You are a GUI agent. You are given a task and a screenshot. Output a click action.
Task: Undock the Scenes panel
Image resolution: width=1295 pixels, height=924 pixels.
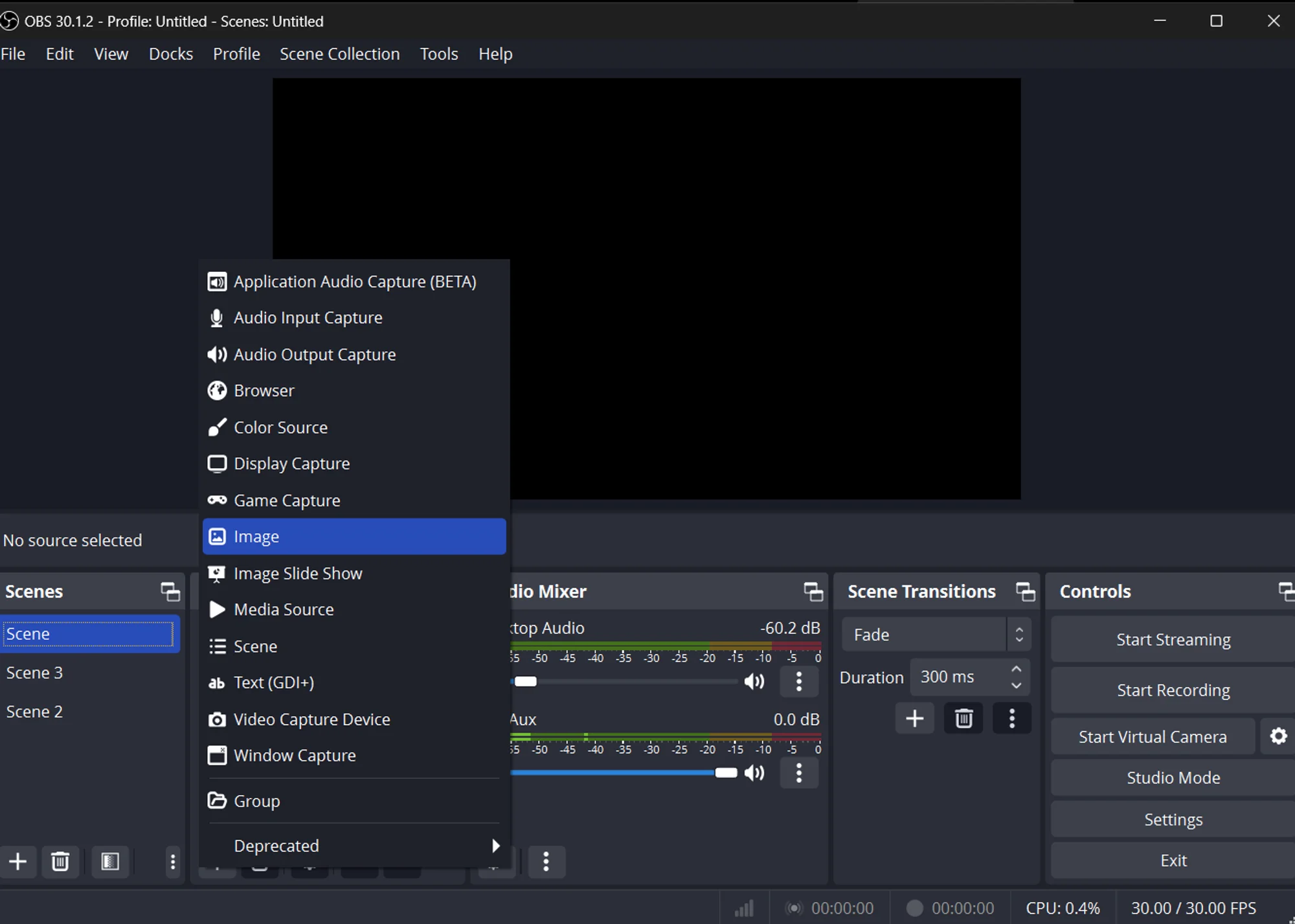click(x=170, y=591)
